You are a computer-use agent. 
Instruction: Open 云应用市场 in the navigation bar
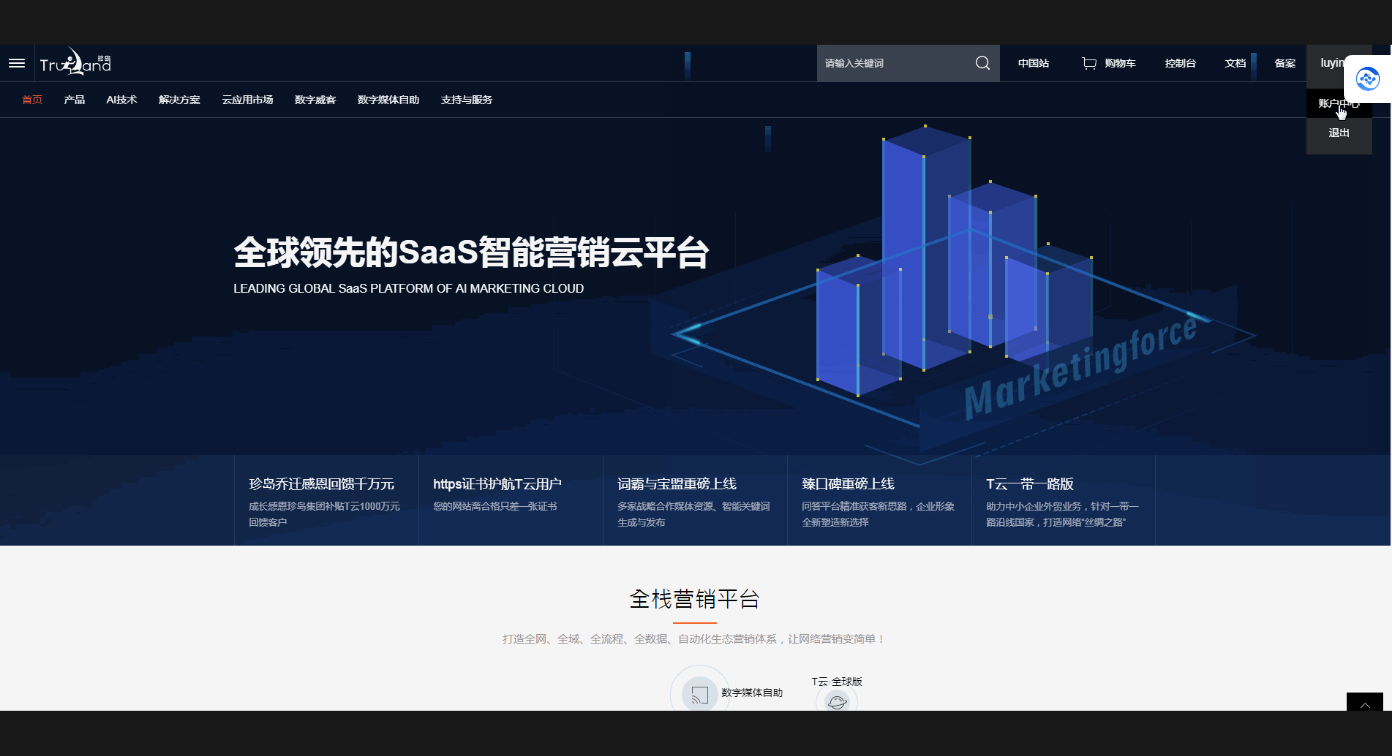247,100
